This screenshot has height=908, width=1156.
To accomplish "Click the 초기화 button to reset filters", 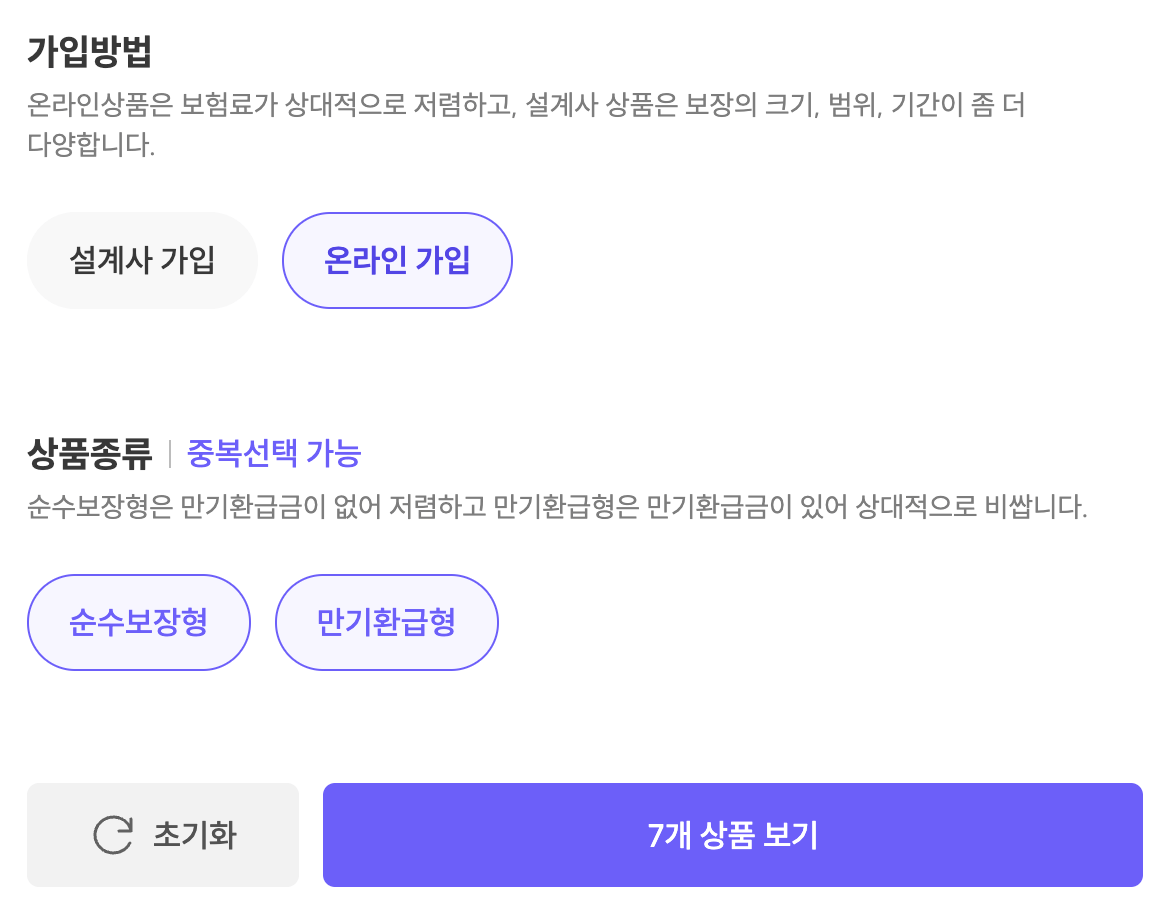I will pyautogui.click(x=163, y=834).
